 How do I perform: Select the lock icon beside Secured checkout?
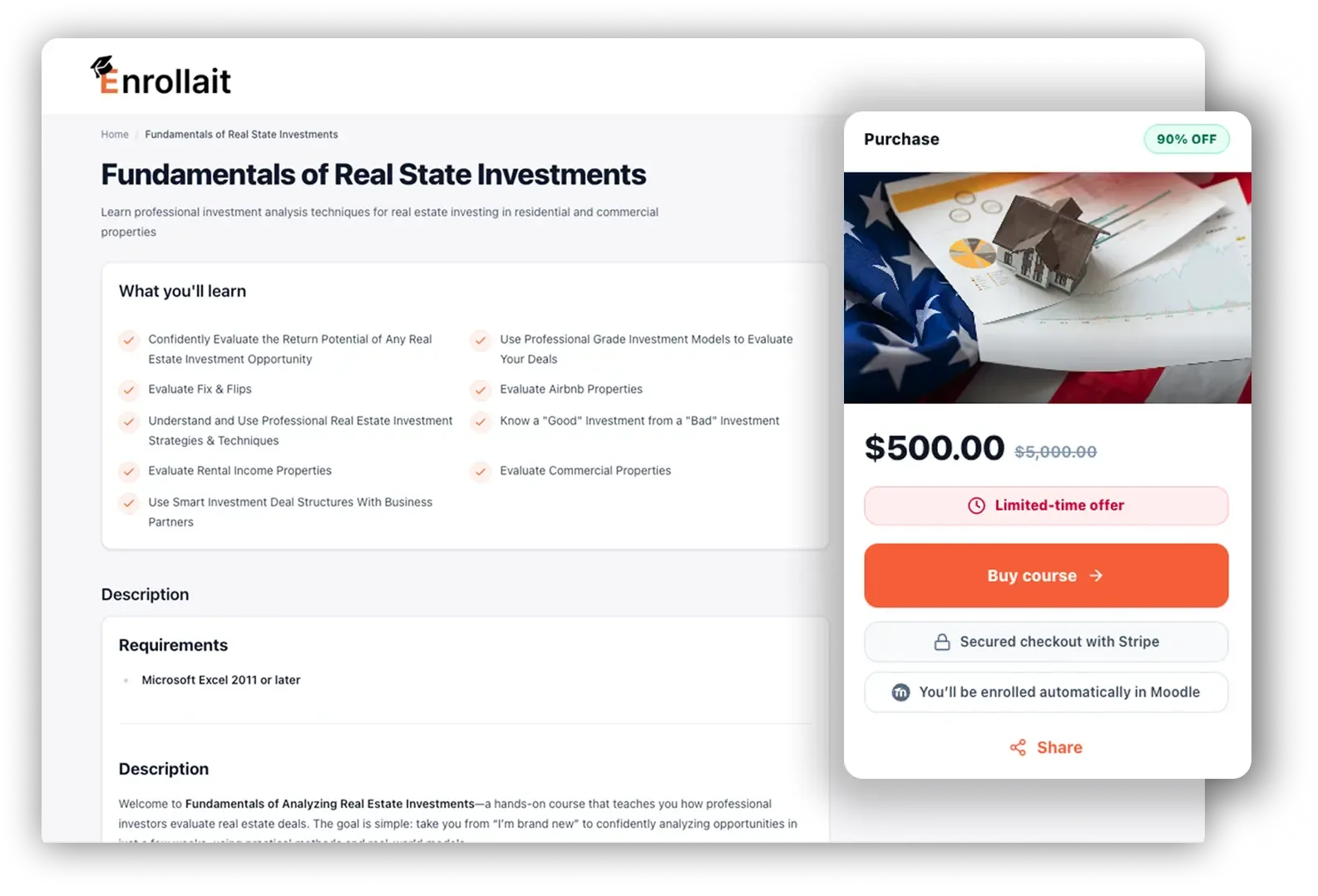pos(941,641)
